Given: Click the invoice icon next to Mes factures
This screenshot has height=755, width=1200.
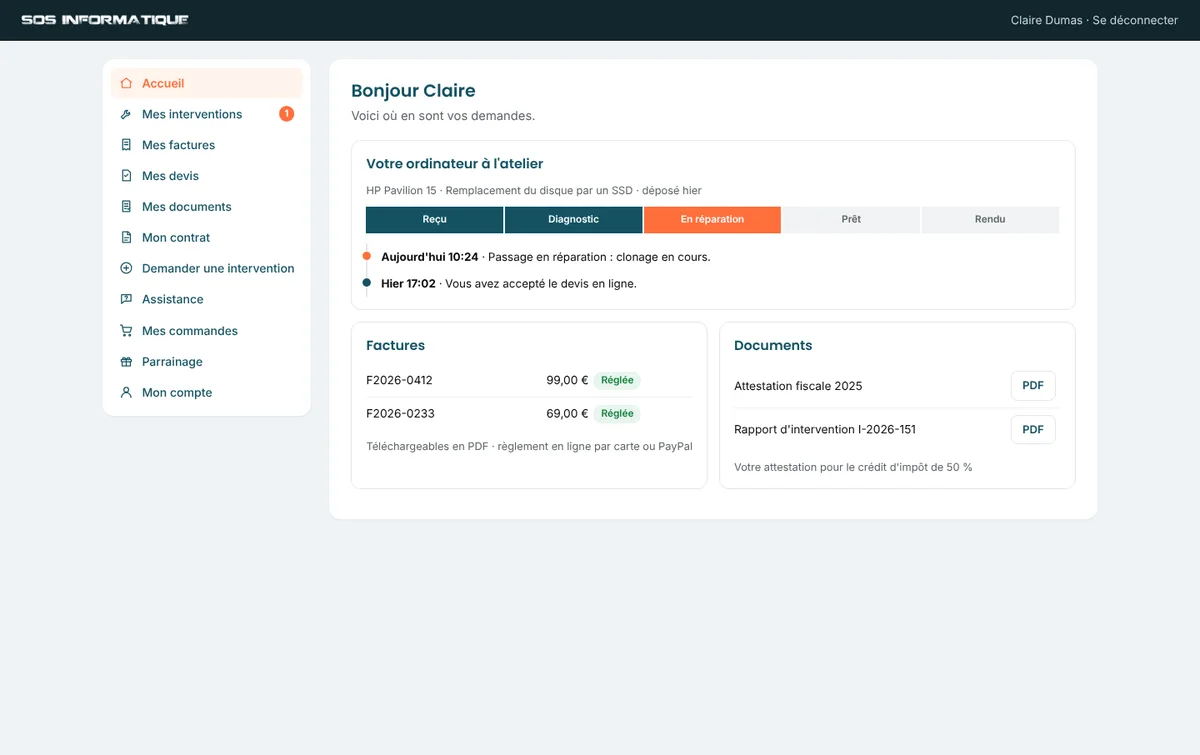Looking at the screenshot, I should (x=126, y=145).
